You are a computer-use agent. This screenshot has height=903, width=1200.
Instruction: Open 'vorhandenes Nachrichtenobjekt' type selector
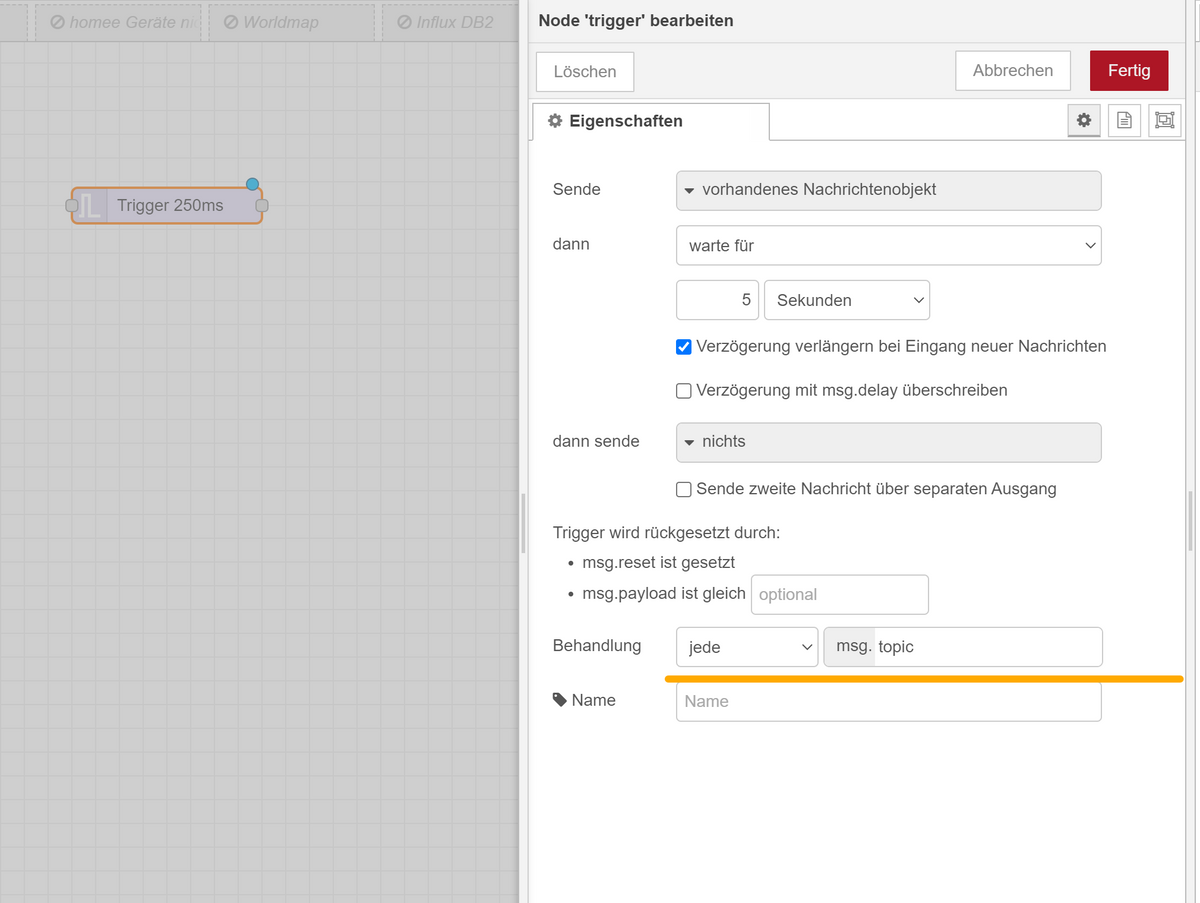[888, 190]
